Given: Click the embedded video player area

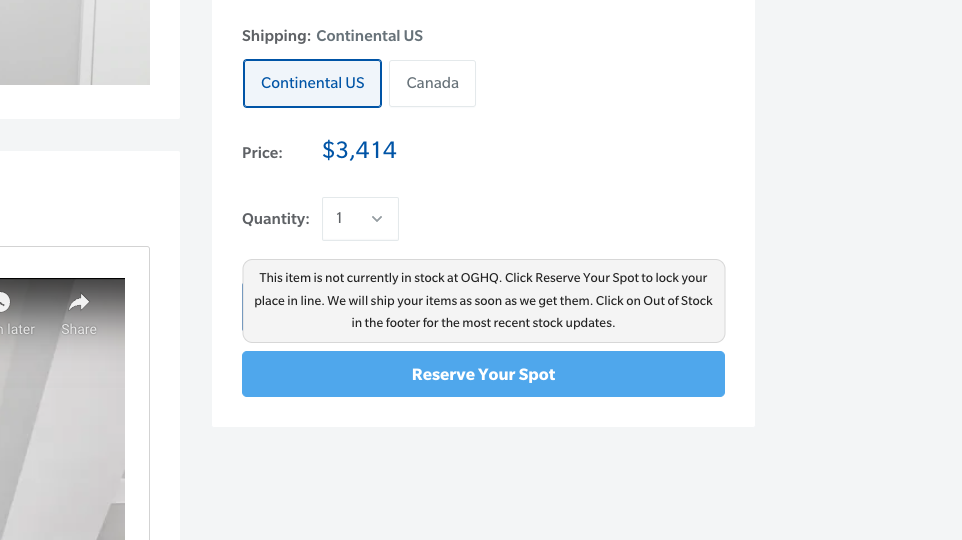Looking at the screenshot, I should [60, 430].
